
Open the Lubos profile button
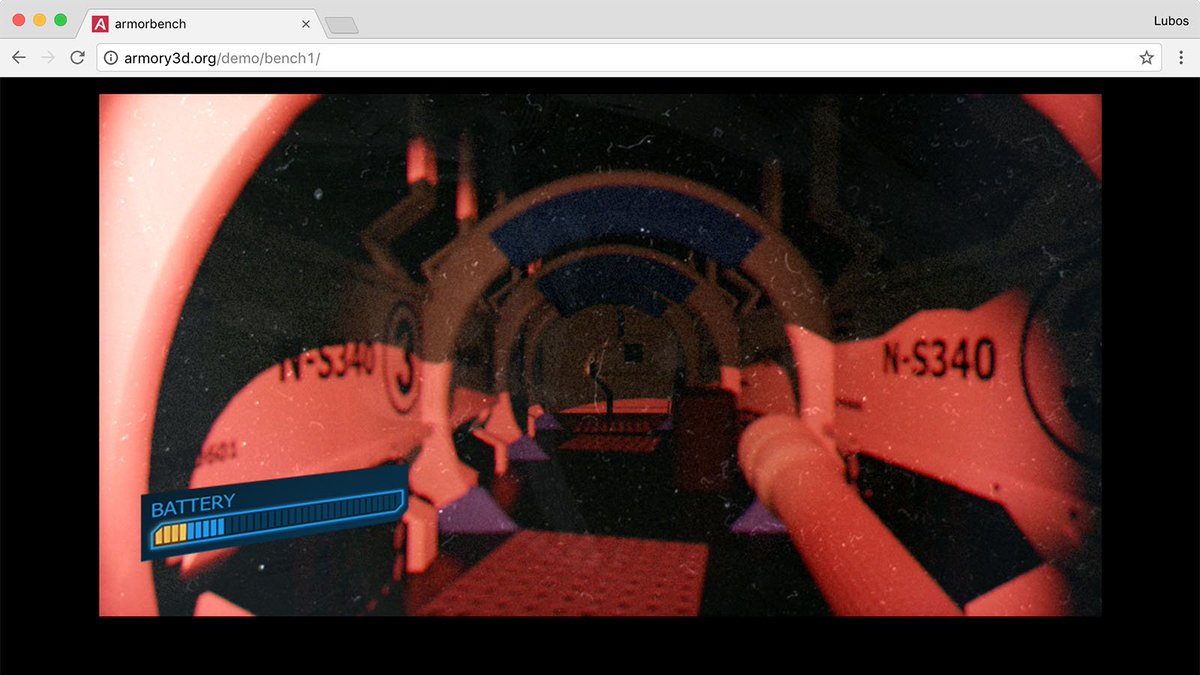(x=1170, y=21)
